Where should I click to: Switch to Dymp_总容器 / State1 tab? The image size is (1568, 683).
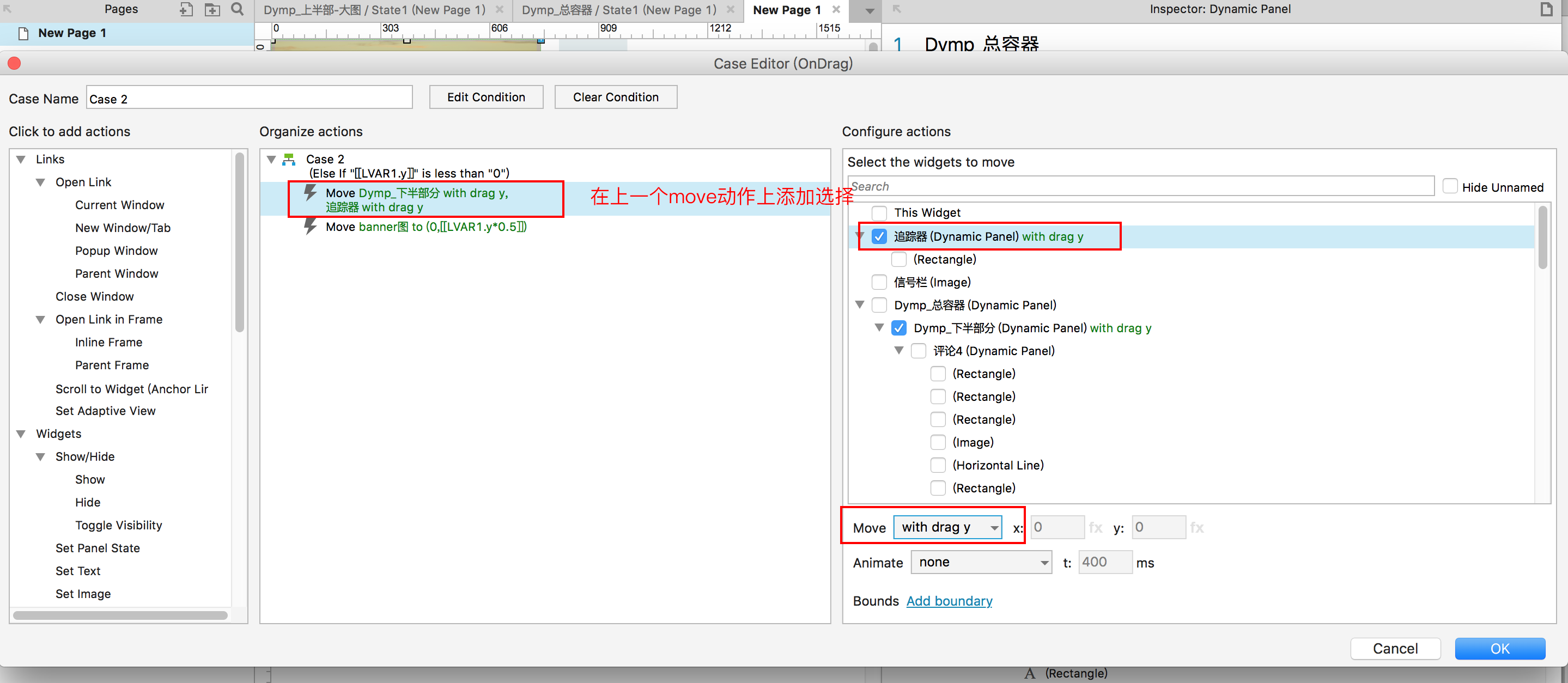click(x=618, y=10)
